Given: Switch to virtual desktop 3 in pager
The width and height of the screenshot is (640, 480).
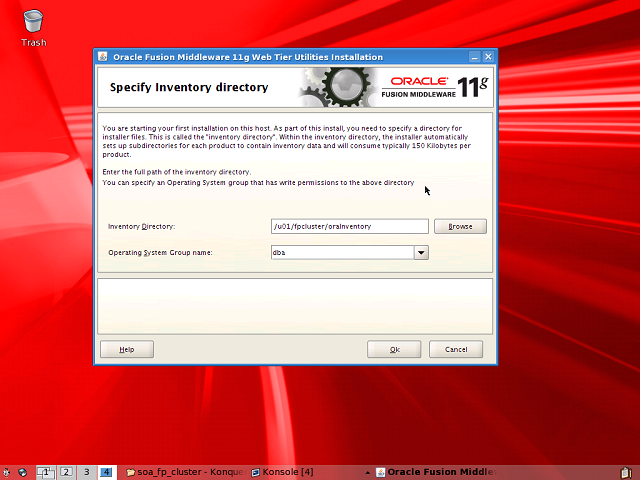Looking at the screenshot, I should click(x=87, y=472).
